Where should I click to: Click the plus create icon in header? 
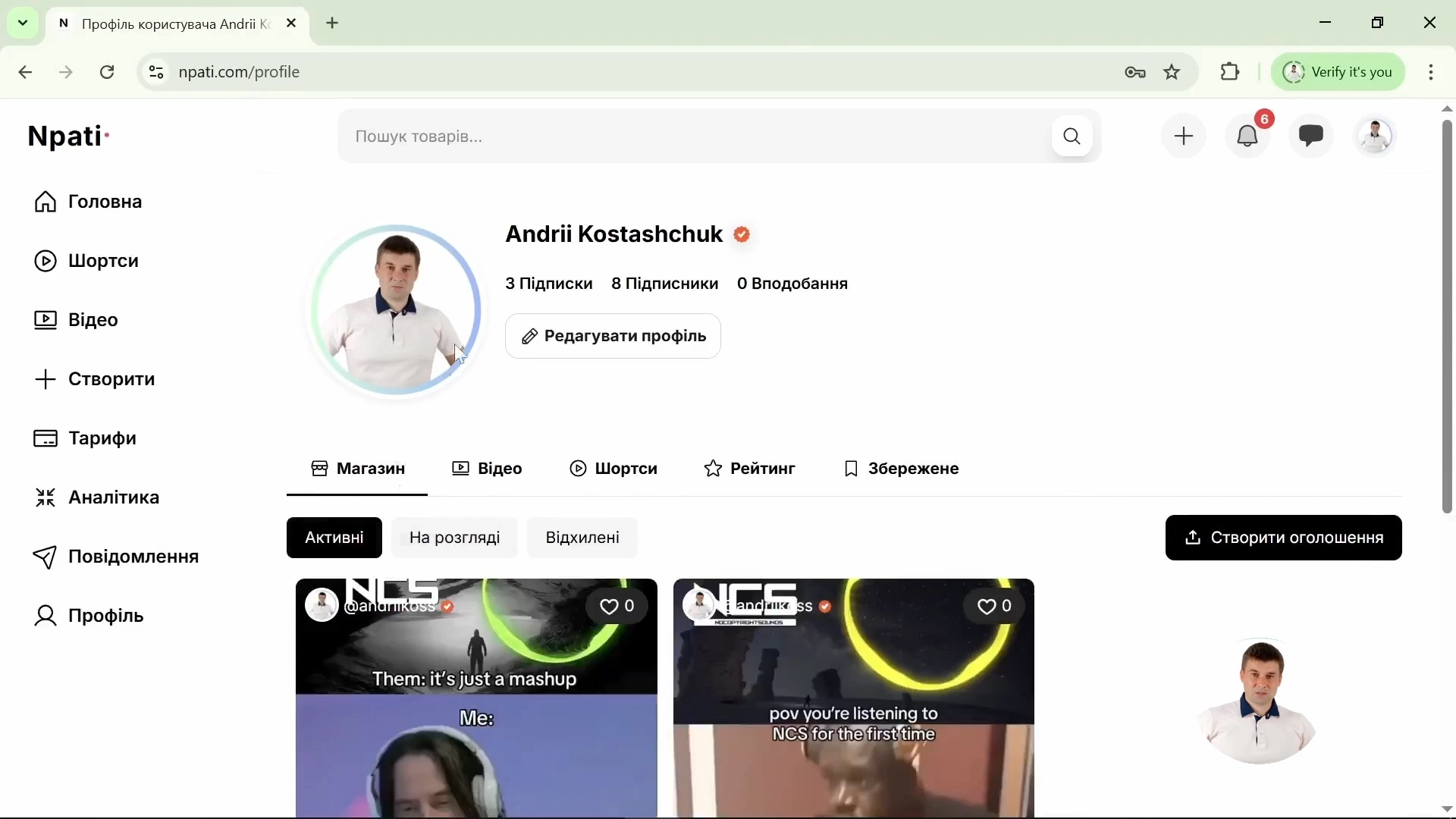point(1184,136)
